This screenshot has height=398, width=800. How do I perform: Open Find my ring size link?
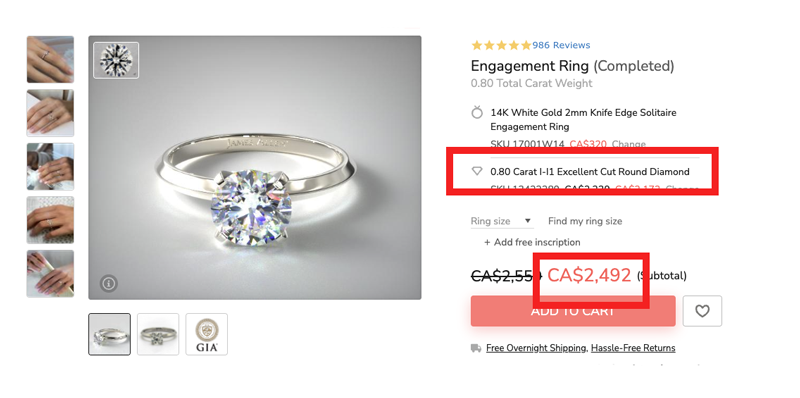coord(585,221)
